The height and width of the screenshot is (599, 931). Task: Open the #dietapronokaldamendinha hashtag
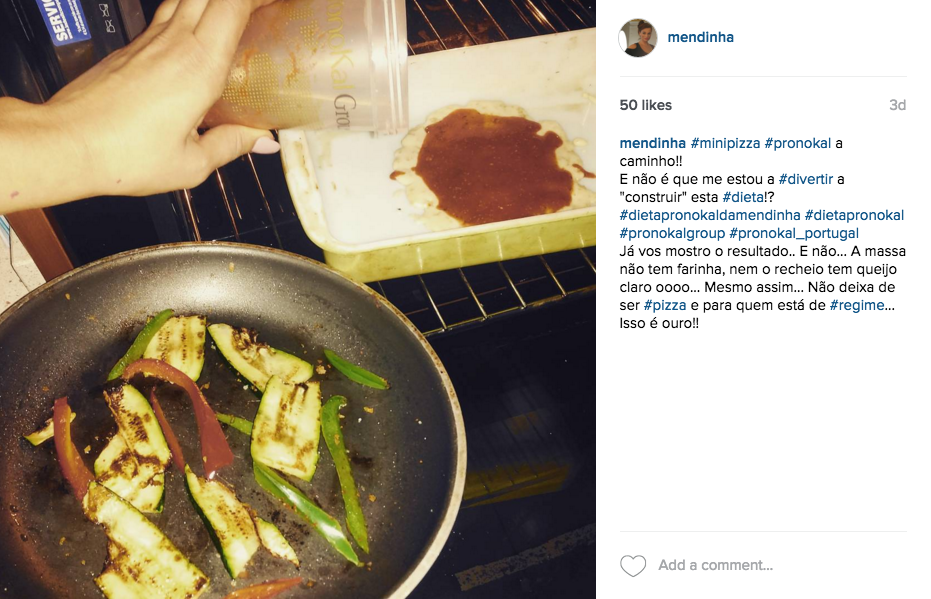710,215
